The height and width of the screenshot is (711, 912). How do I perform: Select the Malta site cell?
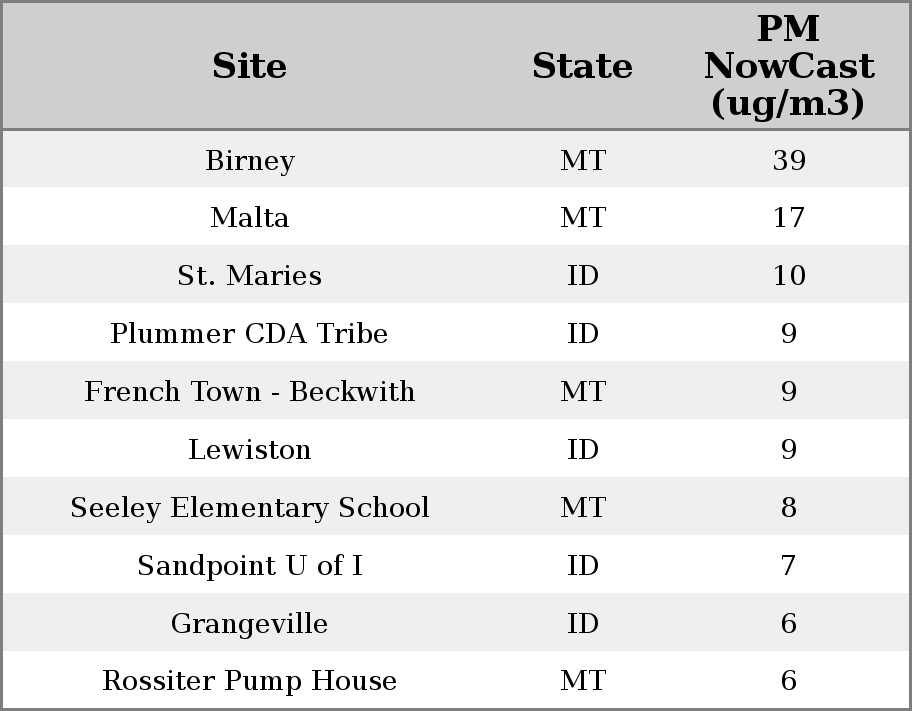pyautogui.click(x=249, y=218)
